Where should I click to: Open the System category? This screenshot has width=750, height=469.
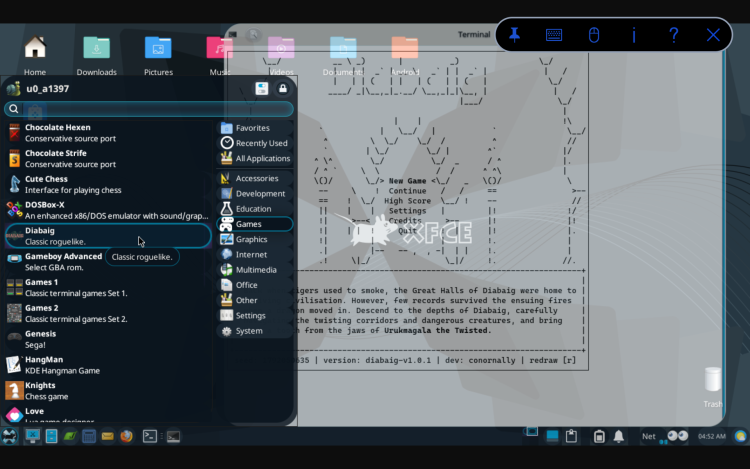(255, 331)
